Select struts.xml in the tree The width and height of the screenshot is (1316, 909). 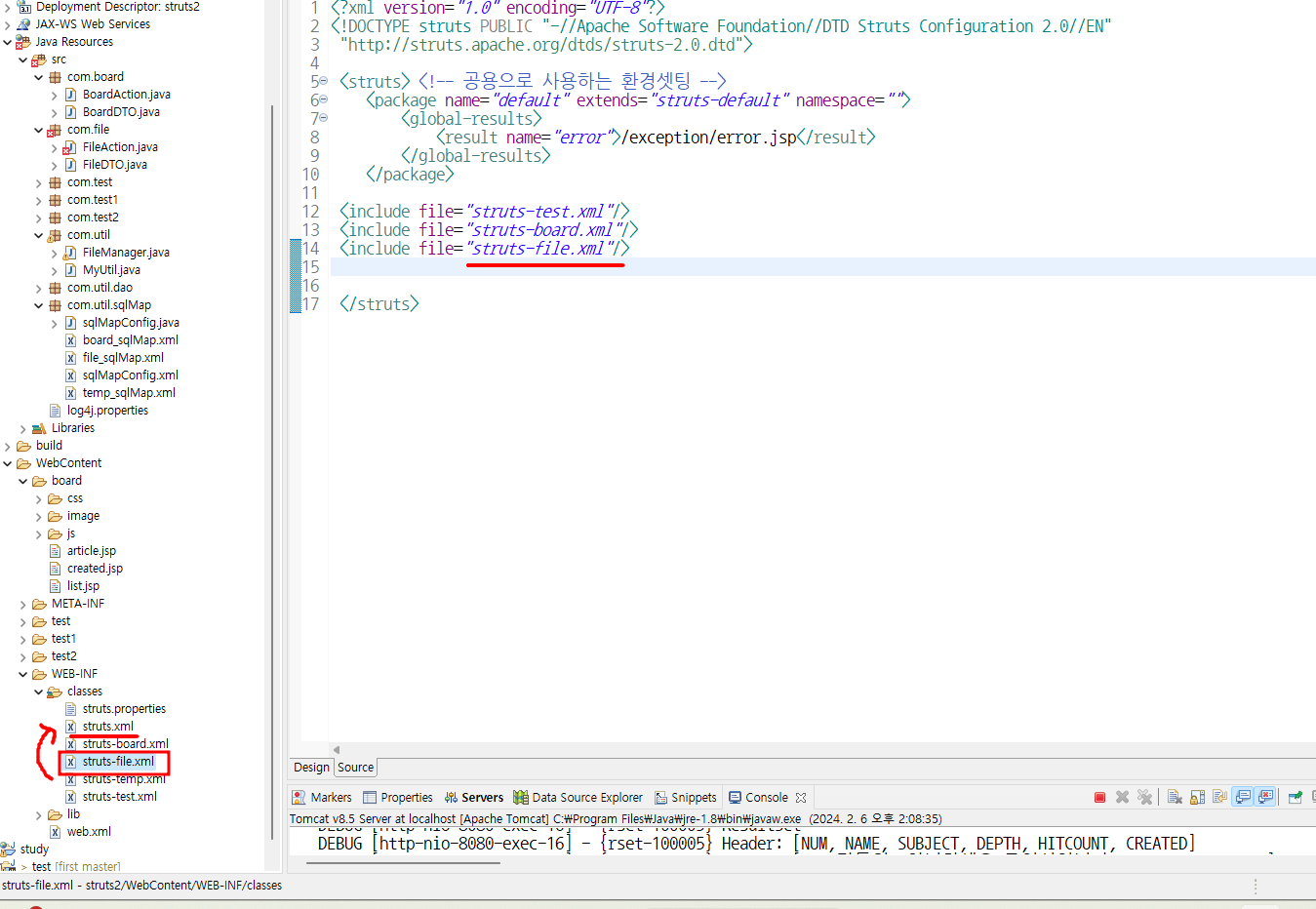click(108, 727)
